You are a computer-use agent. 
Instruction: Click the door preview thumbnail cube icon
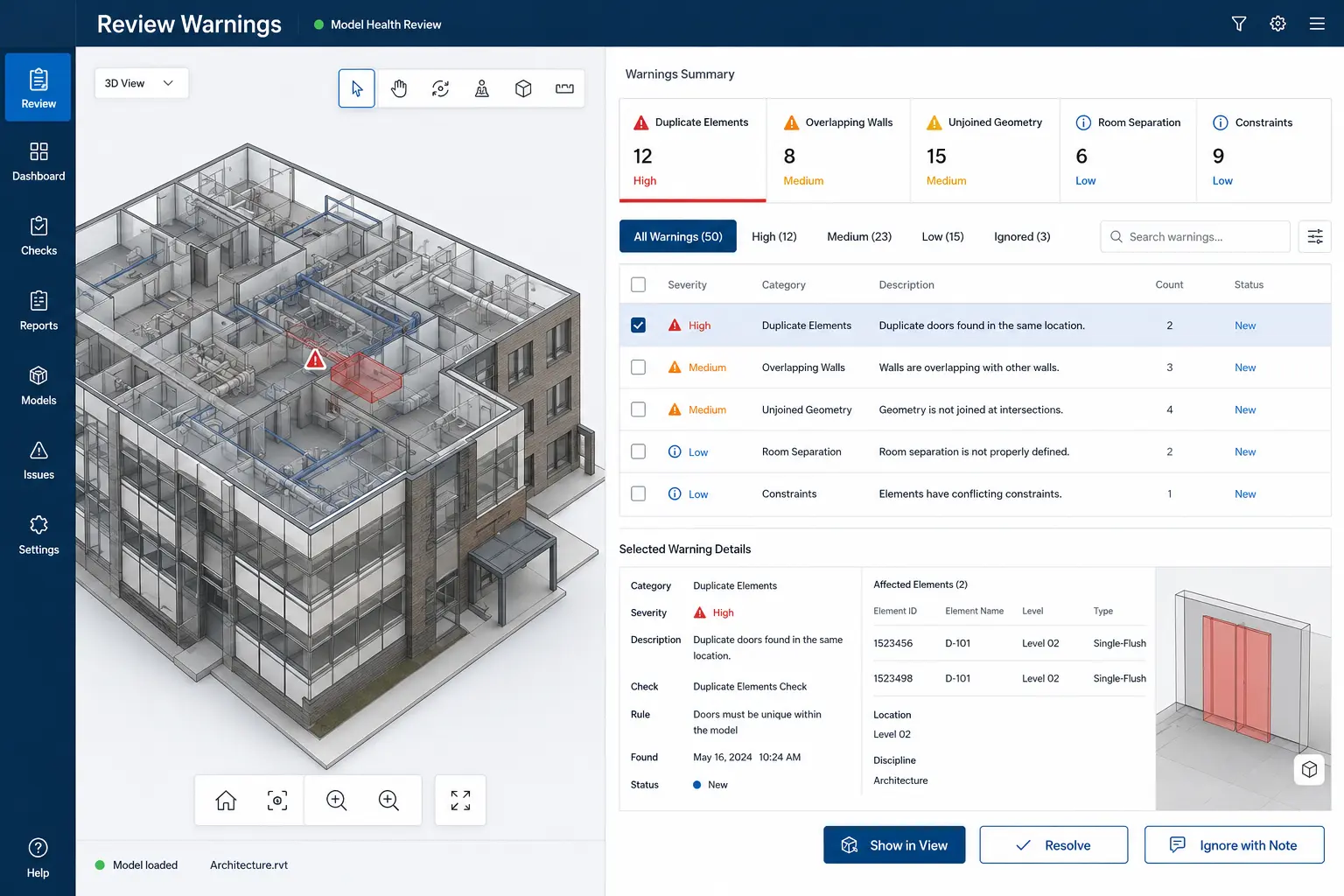click(x=1309, y=769)
